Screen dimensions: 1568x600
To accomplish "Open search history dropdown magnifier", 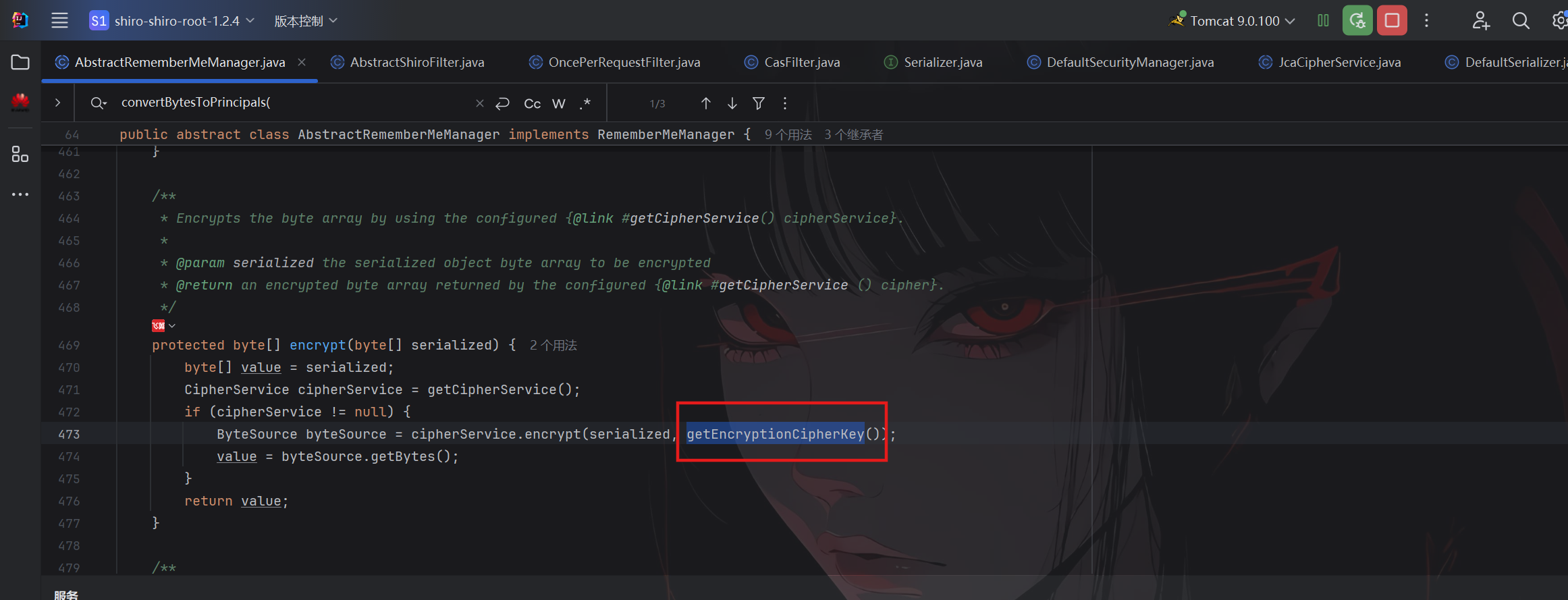I will click(x=99, y=103).
